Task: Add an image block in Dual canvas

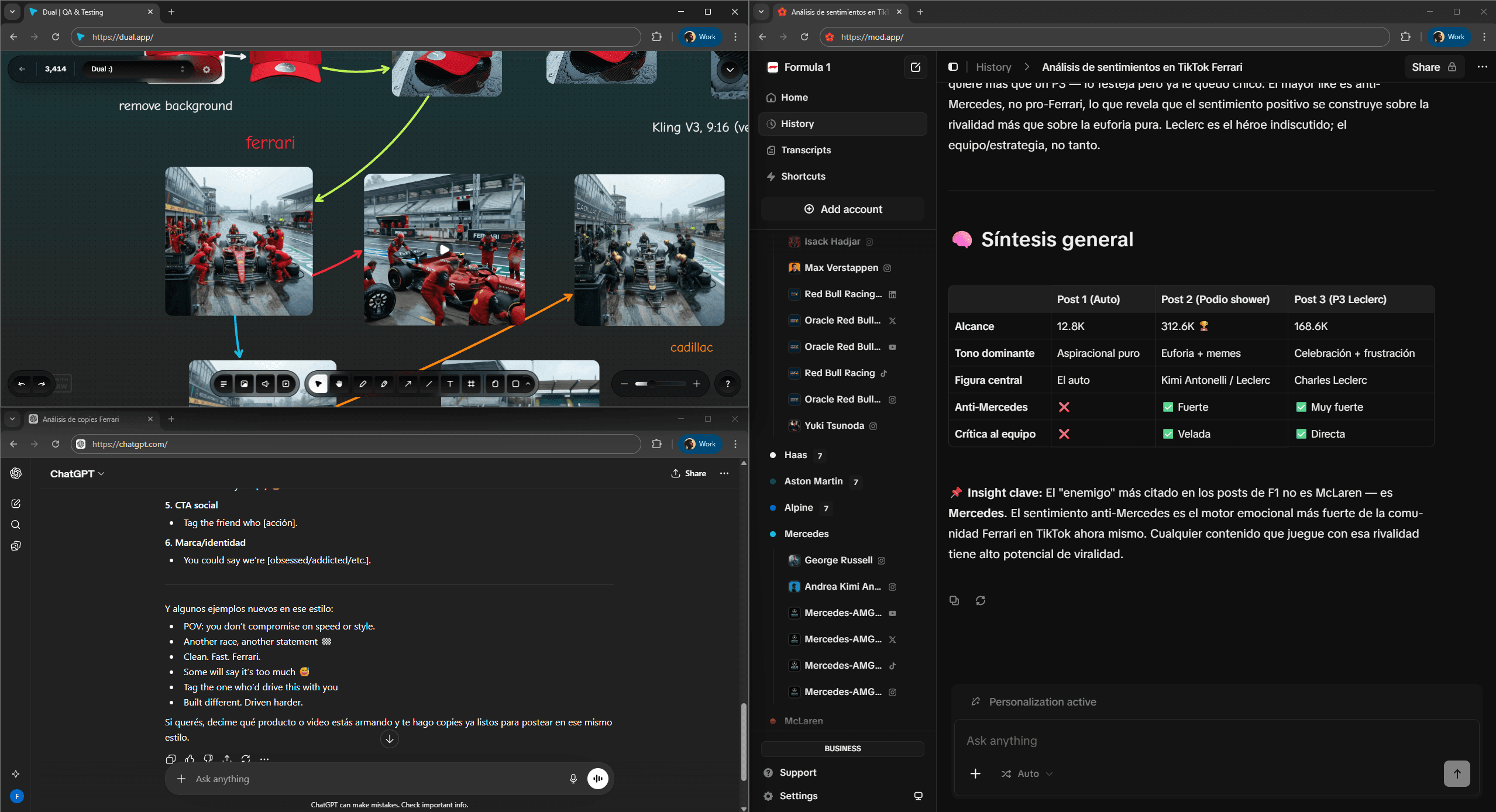Action: 244,384
